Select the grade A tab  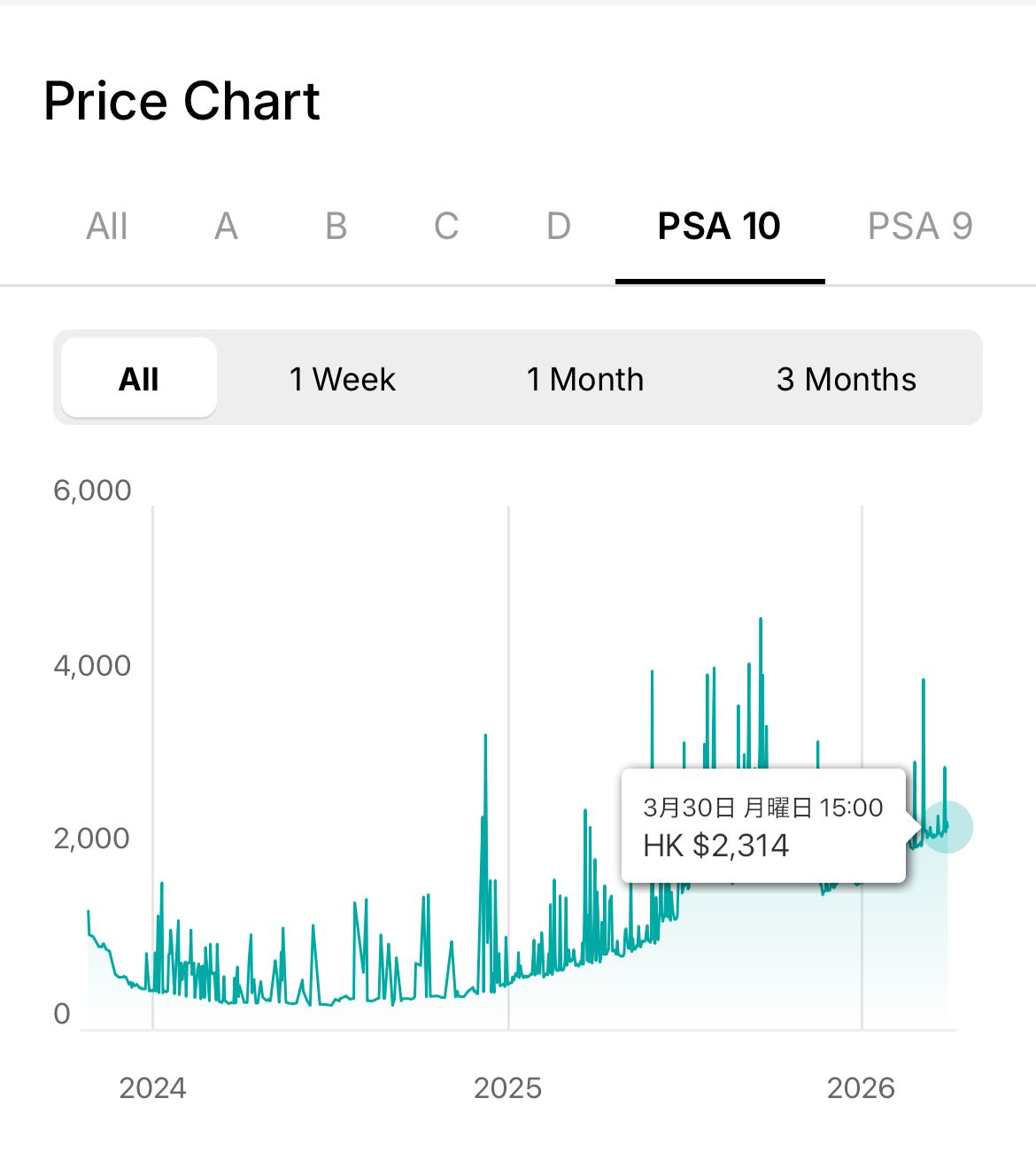tap(226, 226)
